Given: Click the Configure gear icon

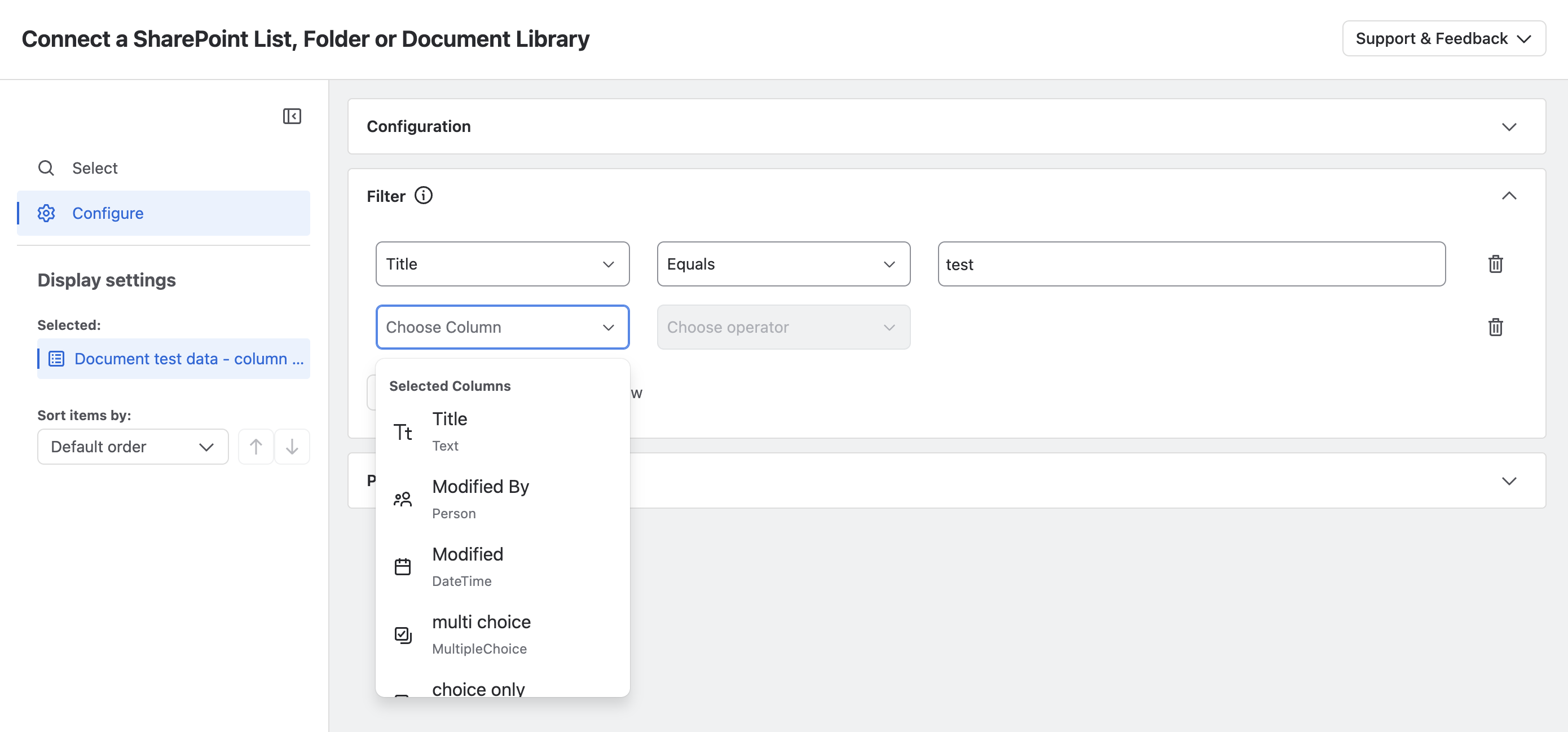Looking at the screenshot, I should [46, 213].
